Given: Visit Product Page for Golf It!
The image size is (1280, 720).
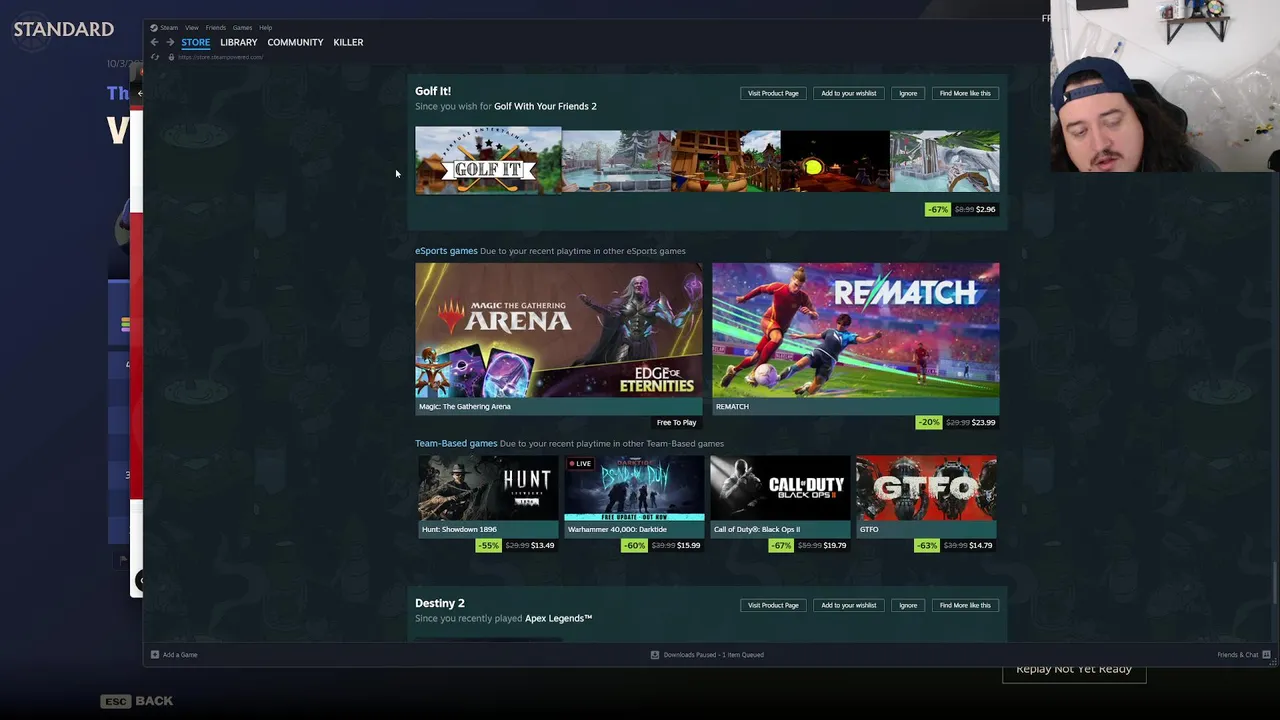Looking at the screenshot, I should point(773,93).
